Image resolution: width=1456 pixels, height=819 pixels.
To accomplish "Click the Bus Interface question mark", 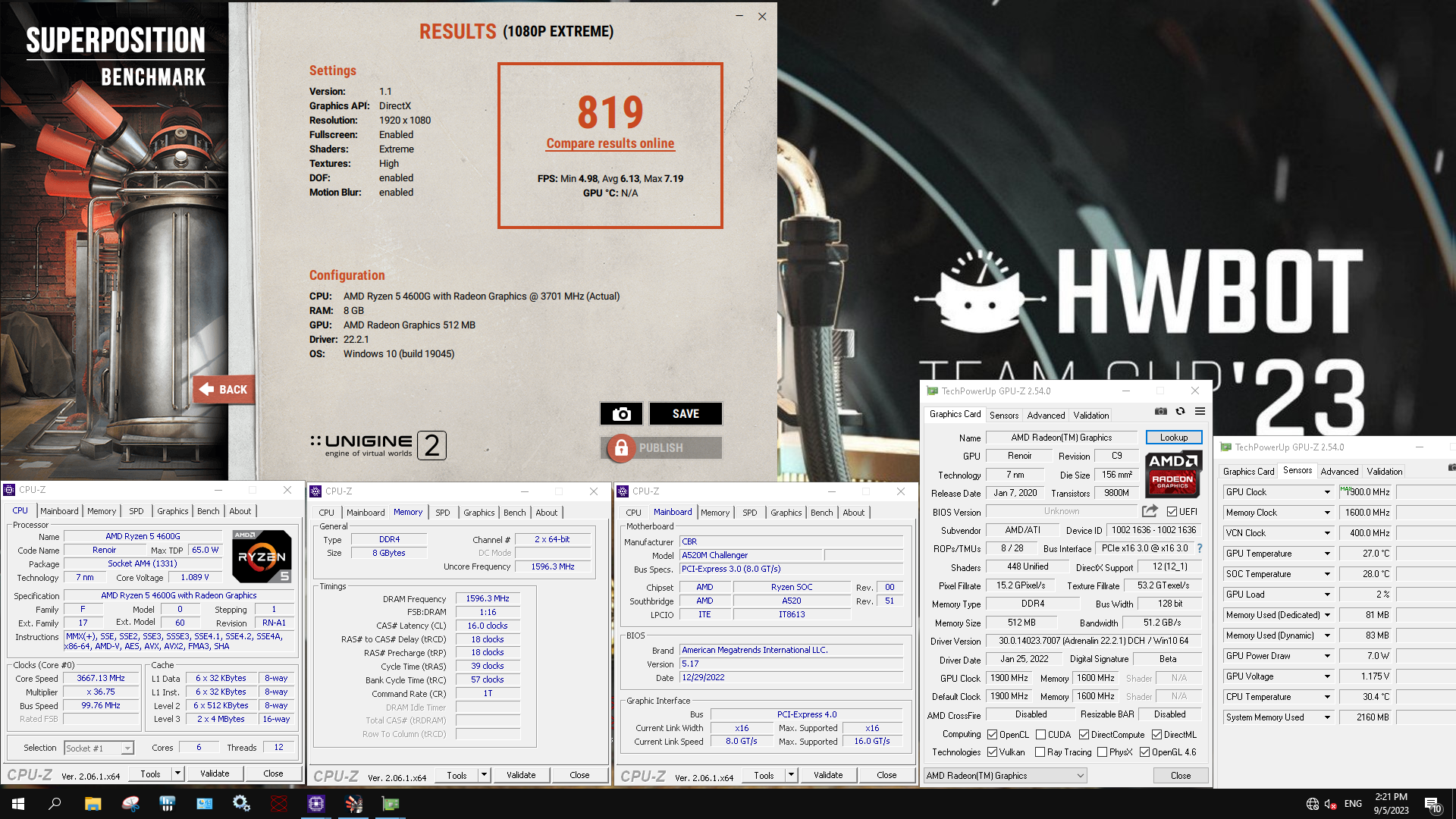I will tap(1200, 548).
